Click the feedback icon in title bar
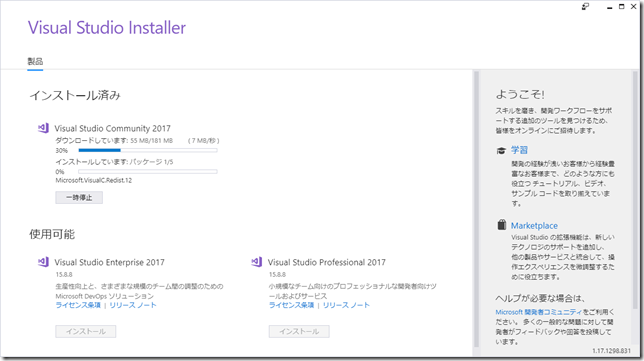This screenshot has width=644, height=361. [x=585, y=7]
